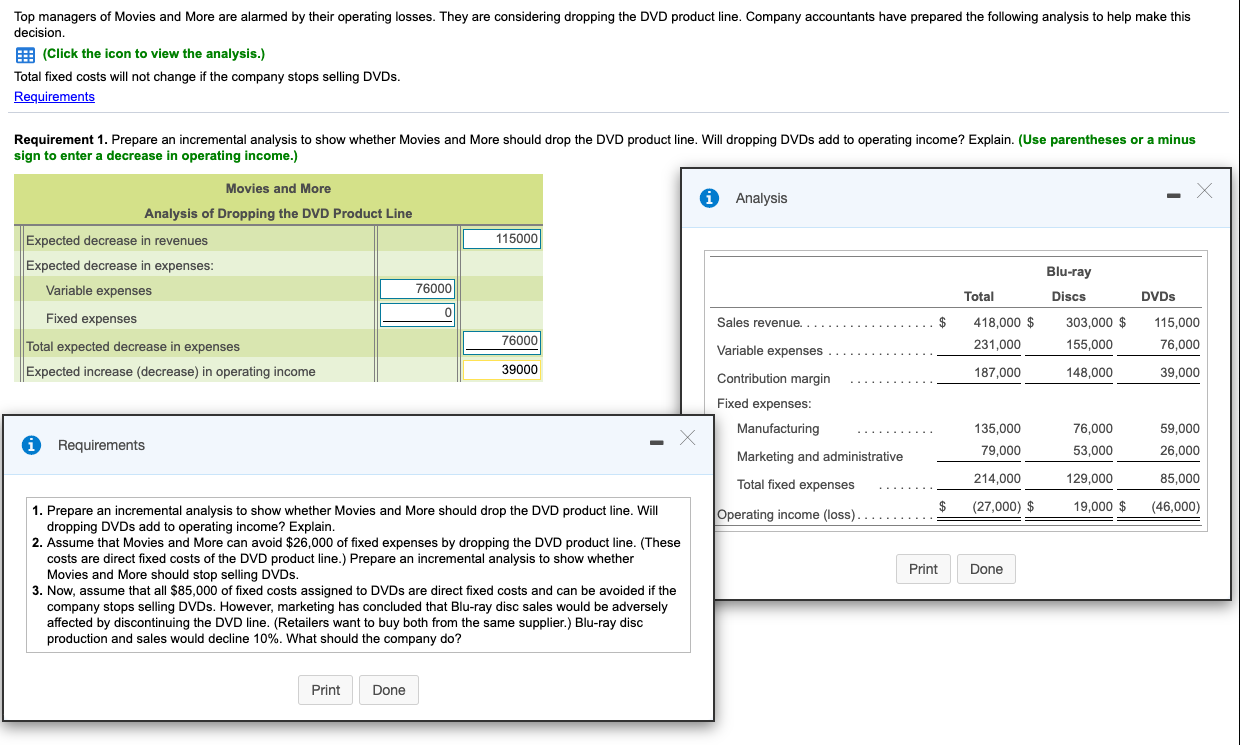Image resolution: width=1240 pixels, height=745 pixels.
Task: Click the Blu-ray variable expenses value 155,000
Action: pyautogui.click(x=1089, y=345)
